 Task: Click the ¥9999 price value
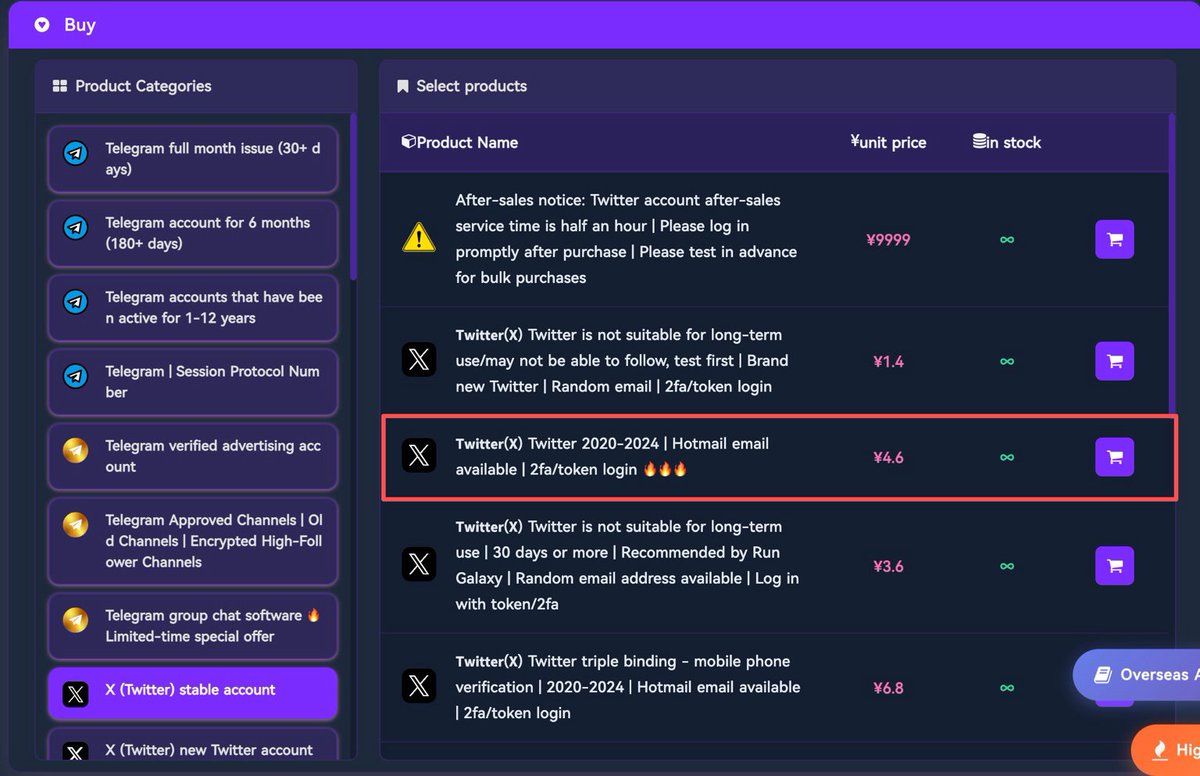tap(888, 240)
